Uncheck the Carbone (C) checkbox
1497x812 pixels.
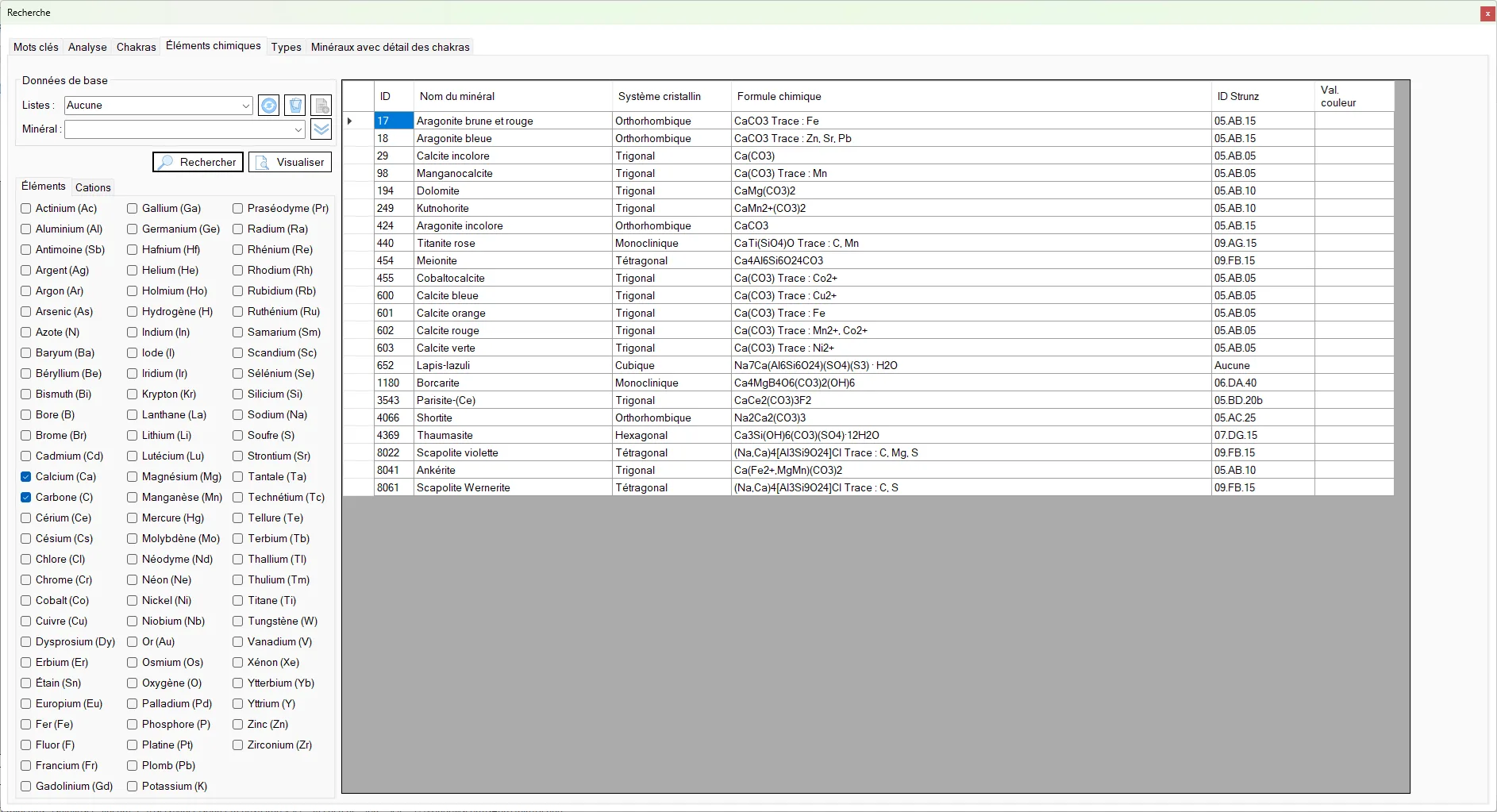[x=26, y=497]
